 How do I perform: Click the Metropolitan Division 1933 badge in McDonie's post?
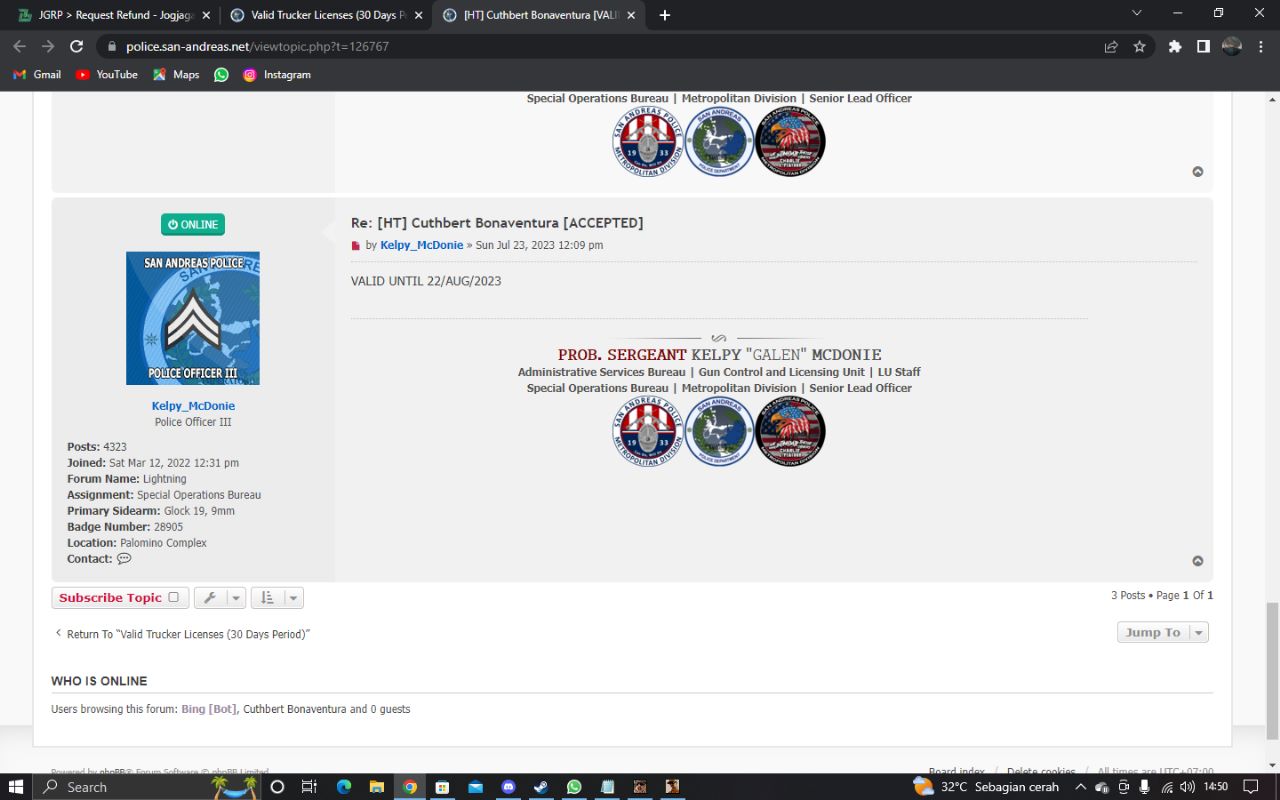pyautogui.click(x=647, y=432)
